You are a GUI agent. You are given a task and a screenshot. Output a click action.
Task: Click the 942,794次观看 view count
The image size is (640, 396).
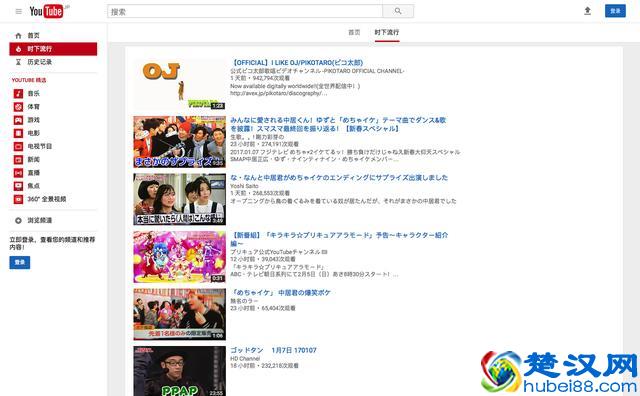coord(271,78)
